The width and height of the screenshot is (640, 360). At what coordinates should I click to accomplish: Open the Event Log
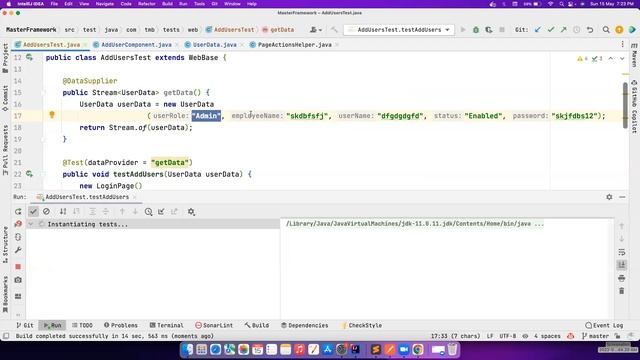(x=604, y=325)
